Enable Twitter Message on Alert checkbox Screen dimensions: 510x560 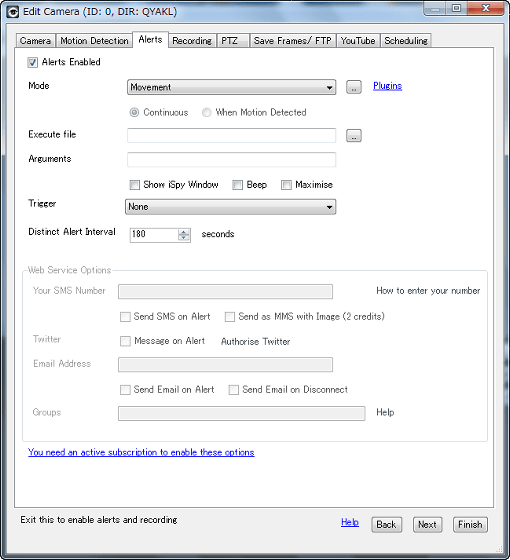coord(125,341)
